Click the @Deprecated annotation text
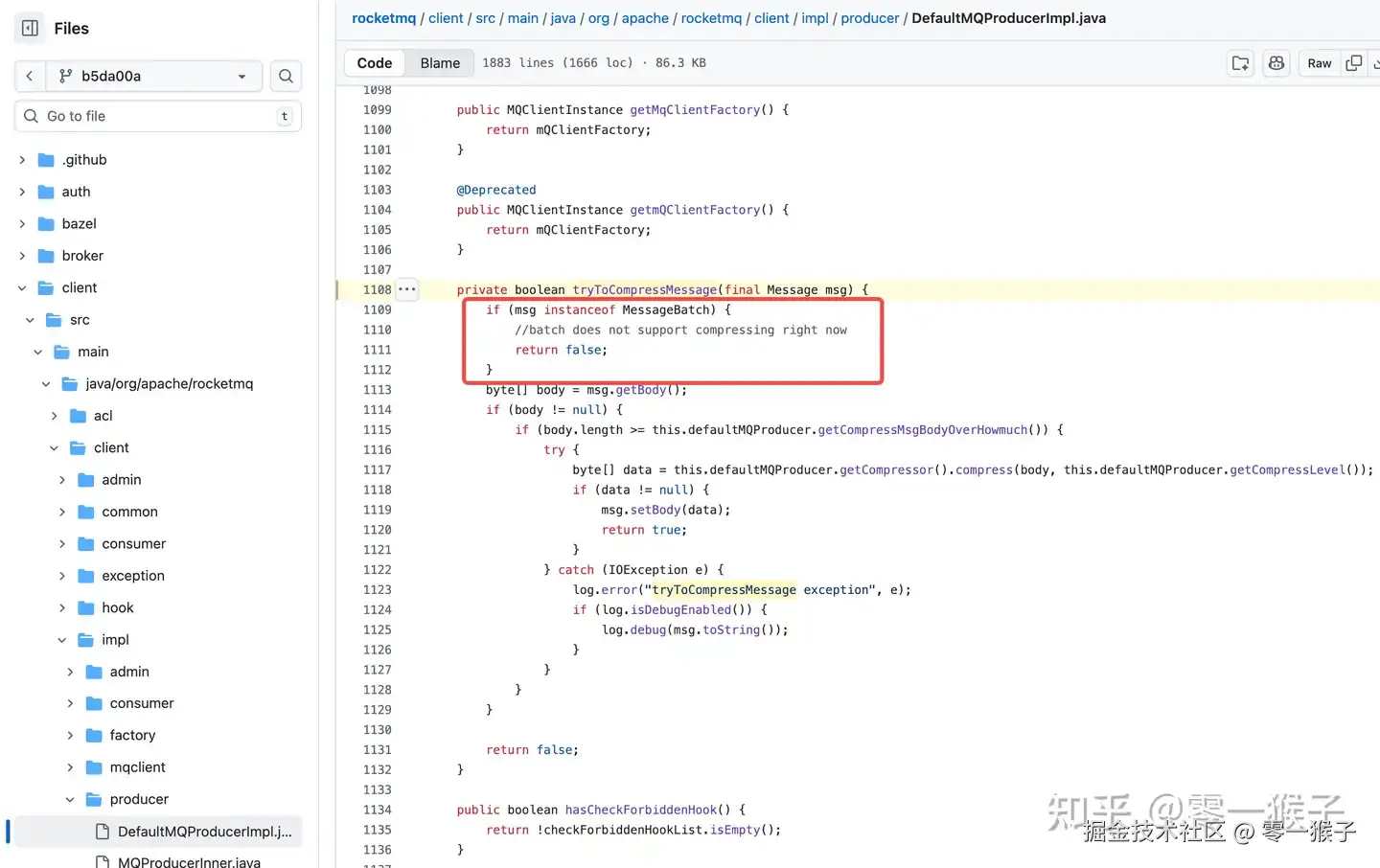 (x=496, y=190)
